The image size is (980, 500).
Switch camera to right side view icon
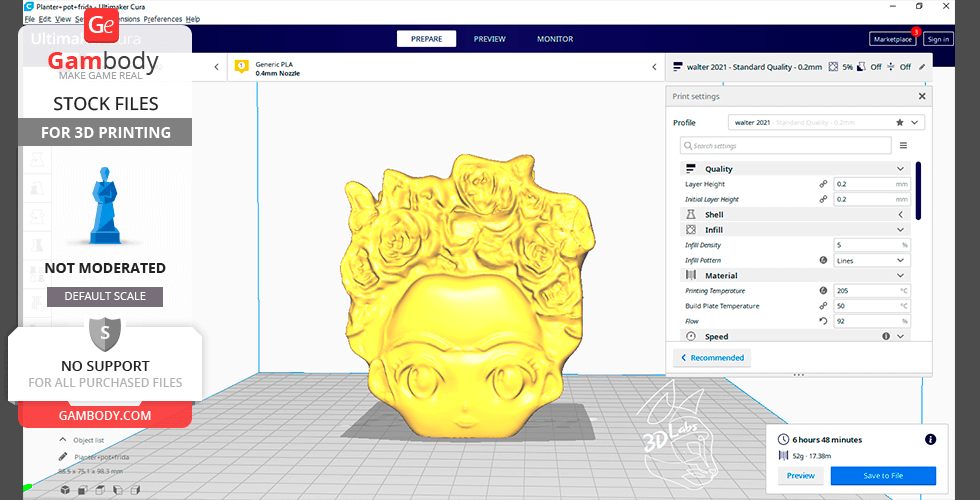coord(135,490)
